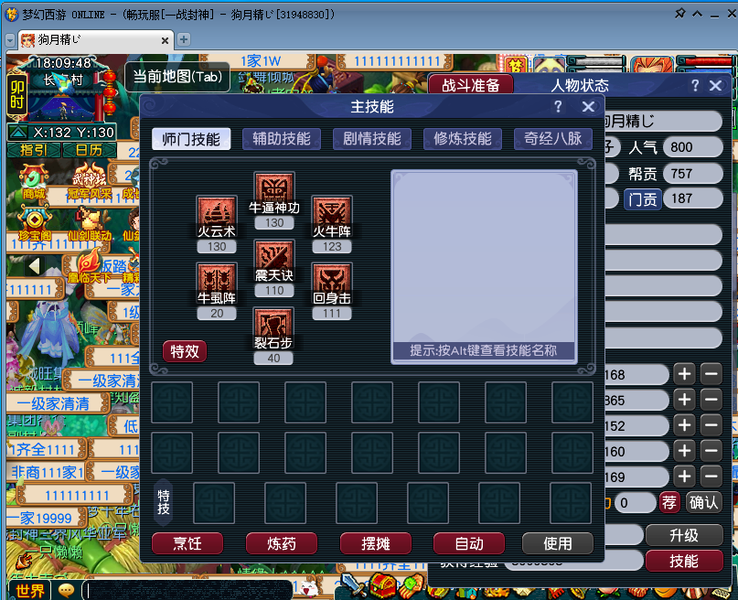Click the 自动 button

pos(469,544)
